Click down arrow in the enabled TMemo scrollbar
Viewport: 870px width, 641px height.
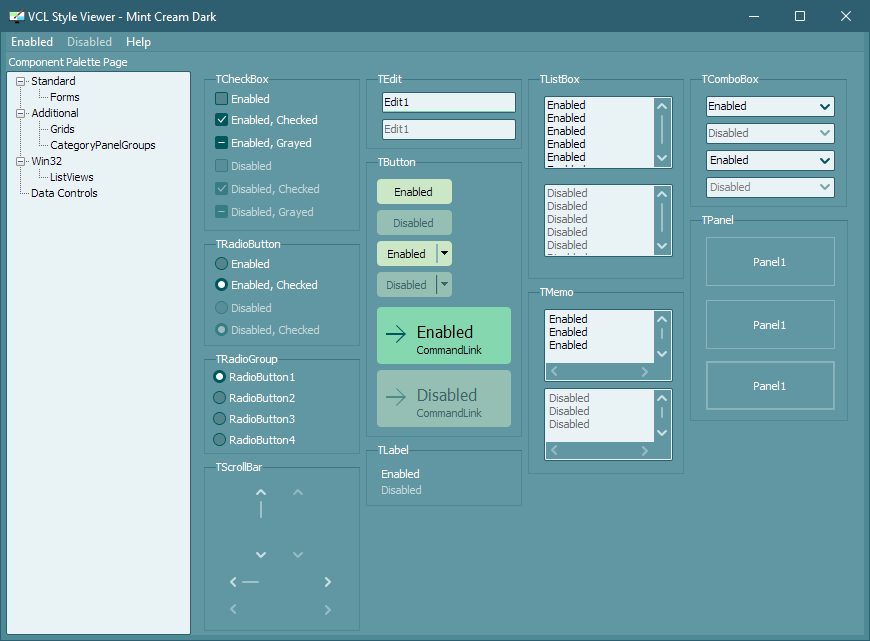coord(661,354)
